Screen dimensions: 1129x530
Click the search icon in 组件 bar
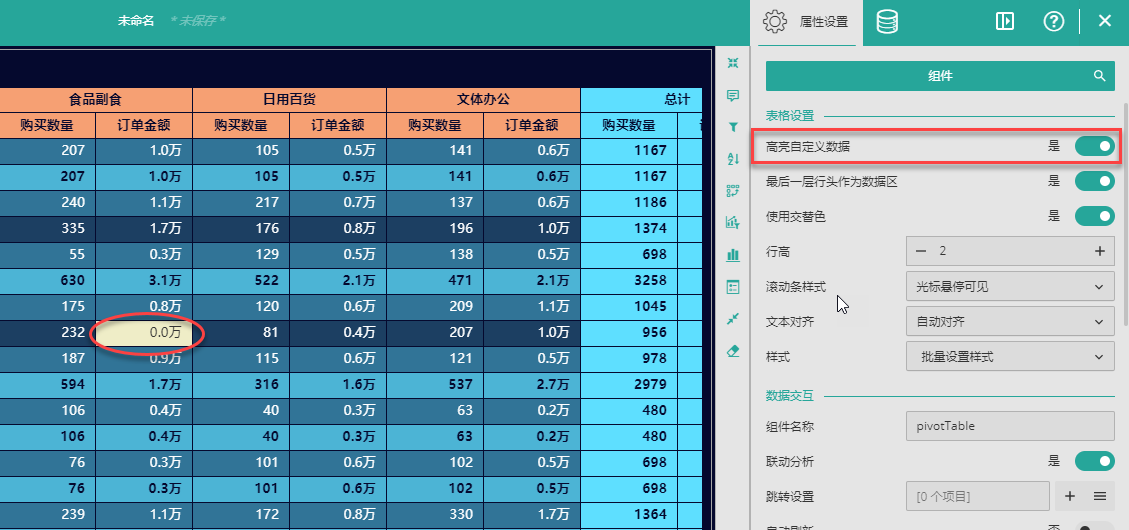point(1099,76)
